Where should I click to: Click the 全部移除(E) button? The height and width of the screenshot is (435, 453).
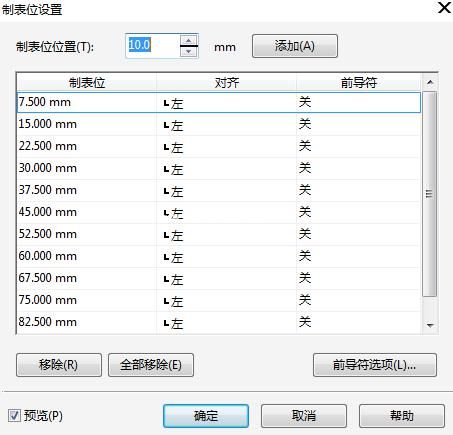(151, 365)
